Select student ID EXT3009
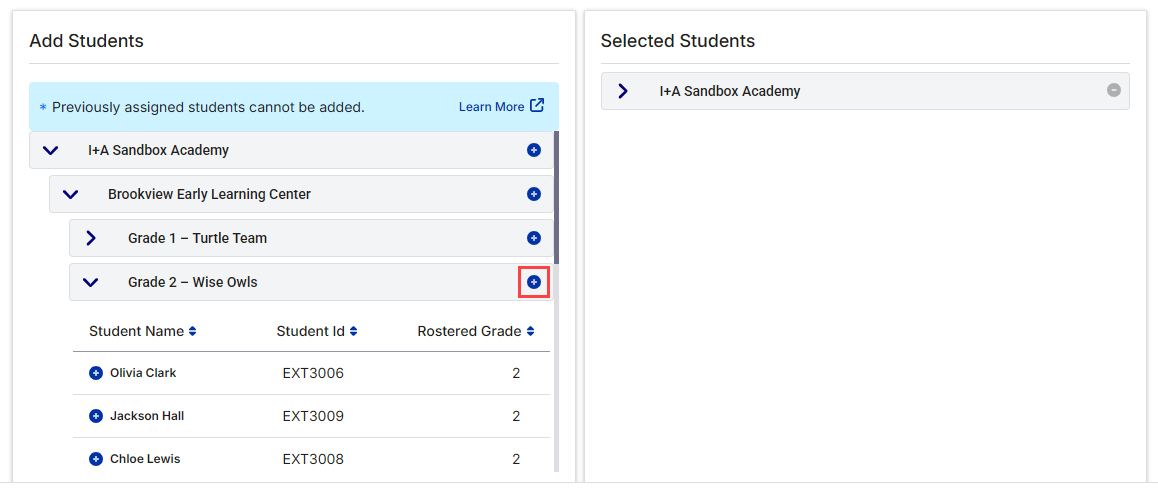Screen dimensions: 1158x490 [x=313, y=416]
